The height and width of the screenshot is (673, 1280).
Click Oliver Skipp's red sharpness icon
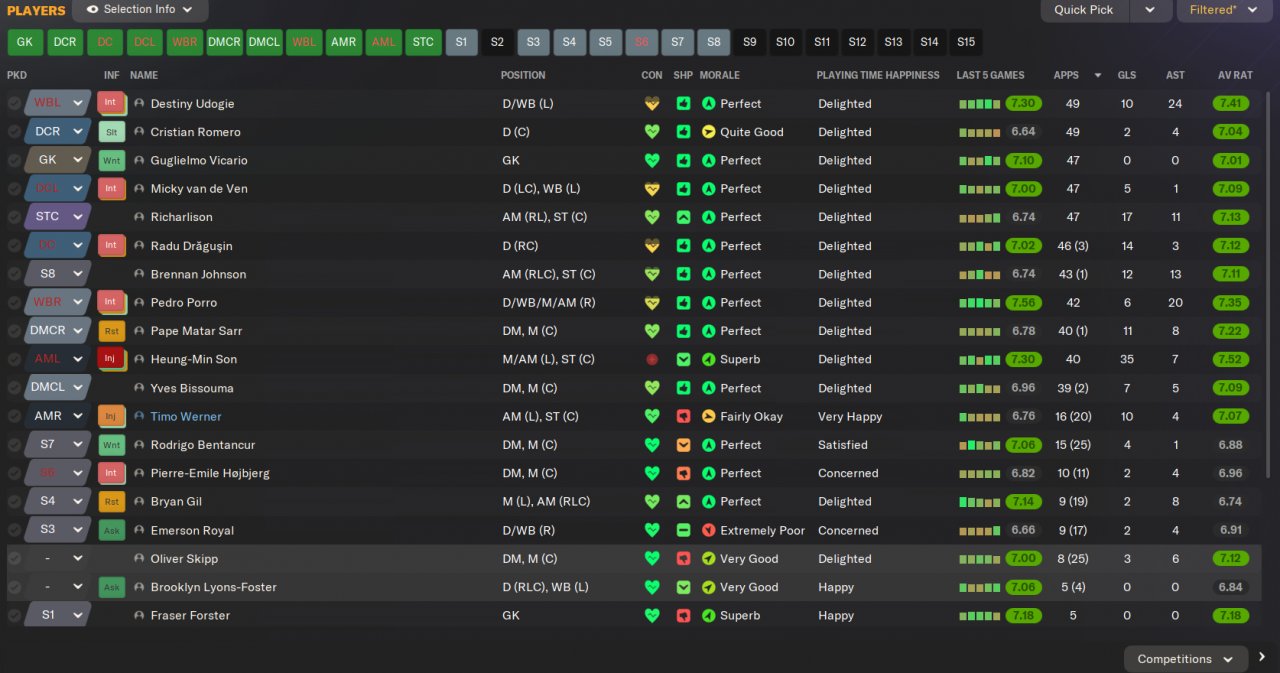pos(684,559)
